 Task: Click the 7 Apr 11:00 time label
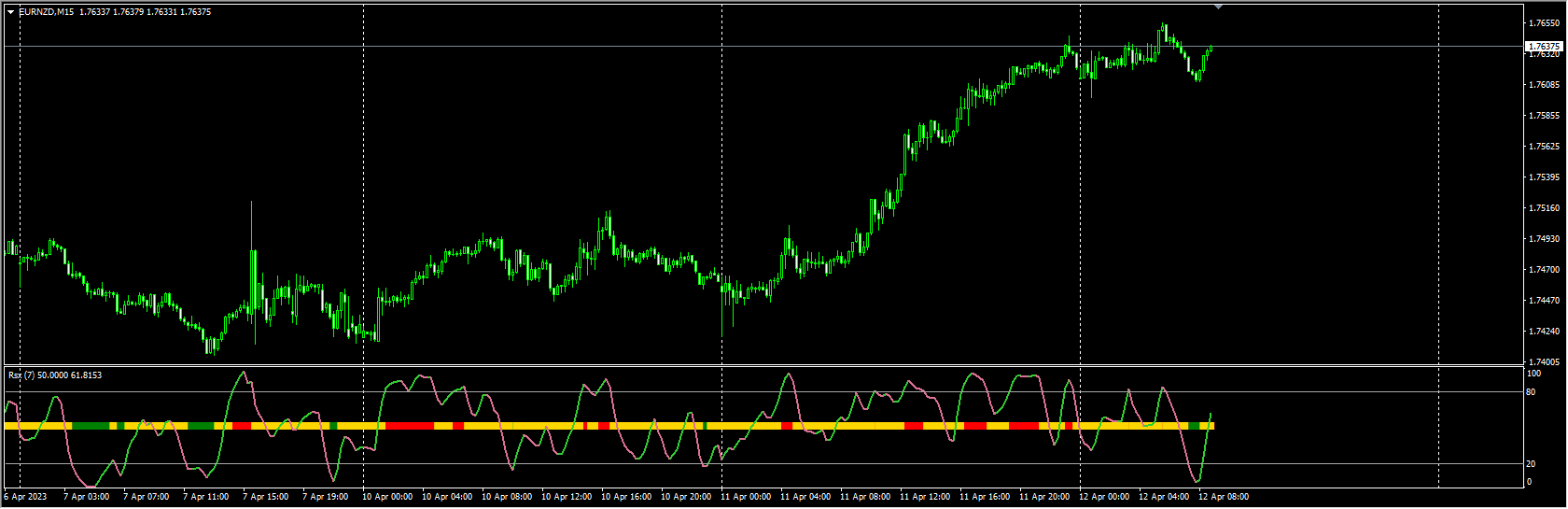[205, 497]
